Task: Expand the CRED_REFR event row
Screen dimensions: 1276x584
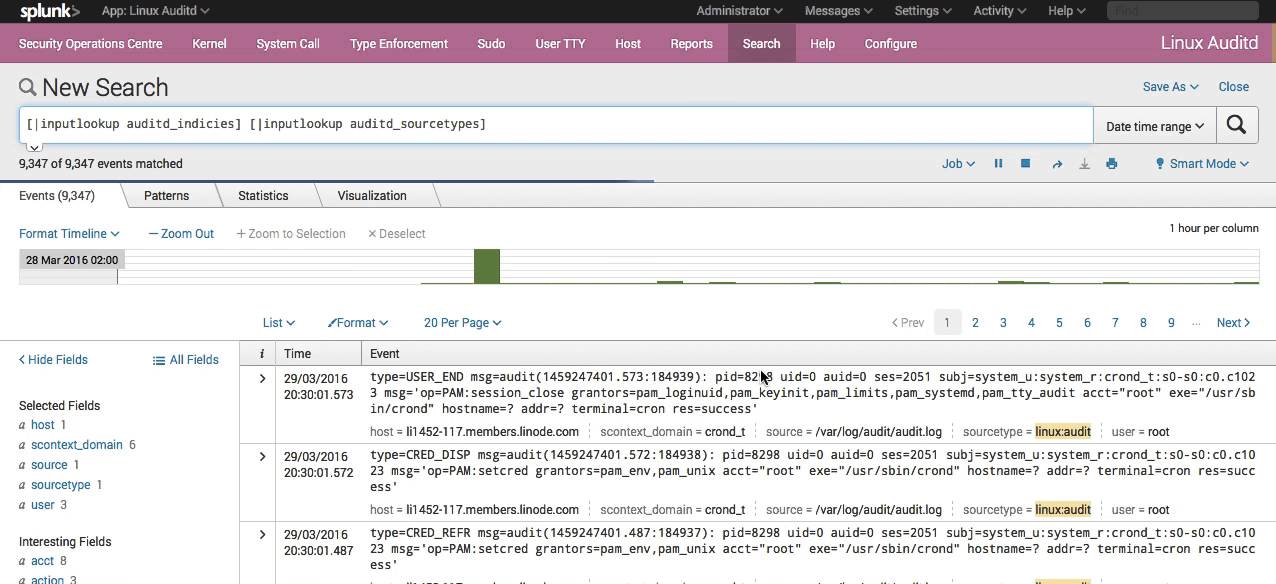Action: coord(262,535)
